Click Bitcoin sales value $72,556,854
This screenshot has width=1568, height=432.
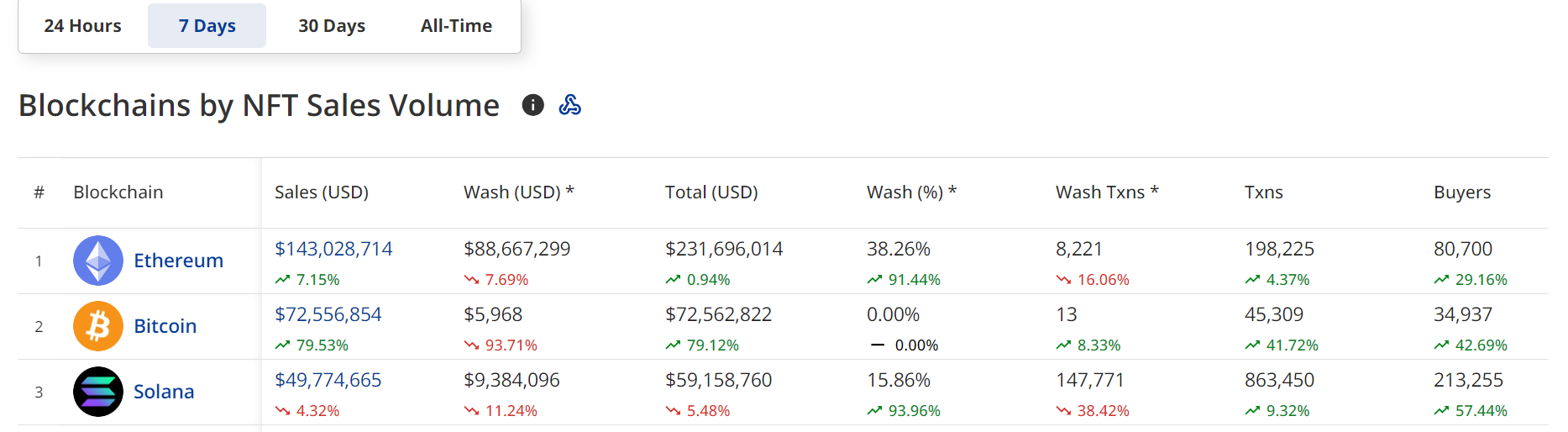point(328,314)
